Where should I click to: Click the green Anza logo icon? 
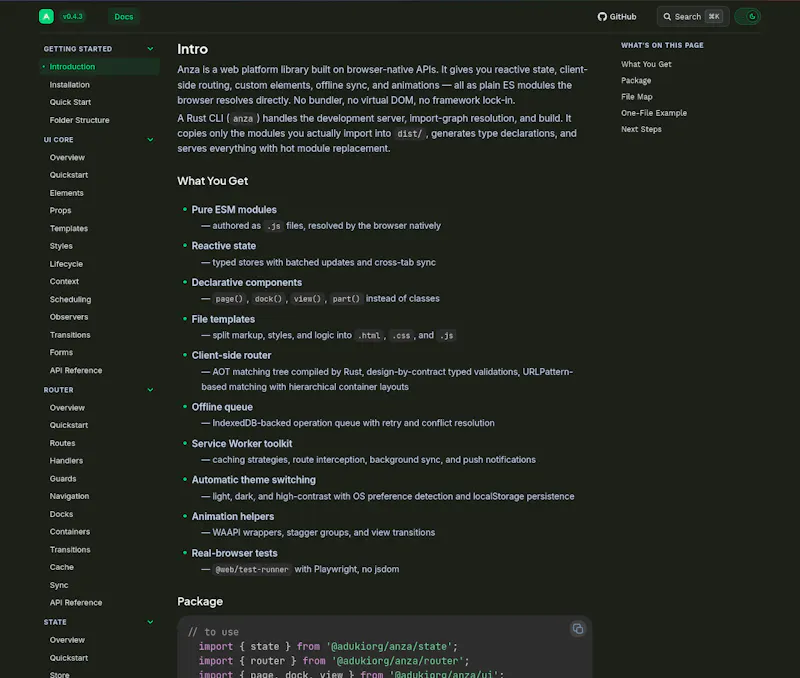point(46,16)
